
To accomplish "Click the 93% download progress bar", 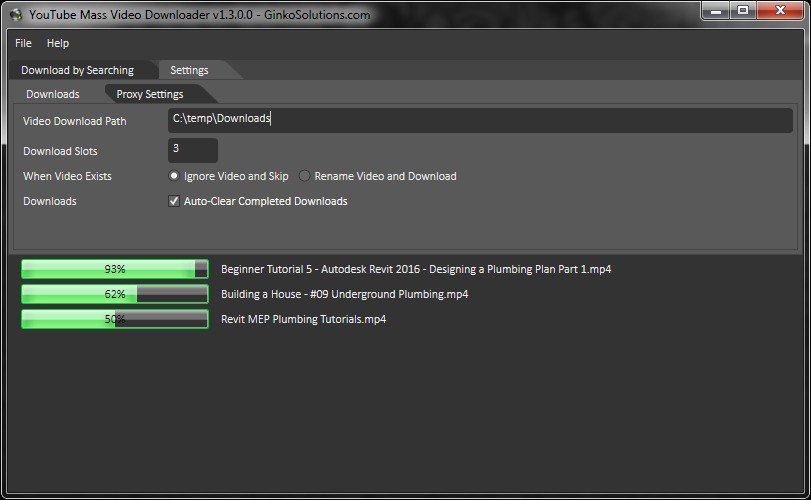I will [115, 269].
